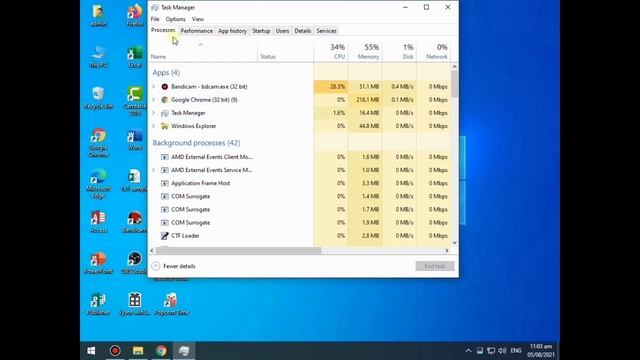Click the CTF Loader pen icon
Viewport: 640px width, 360px height.
pos(165,236)
